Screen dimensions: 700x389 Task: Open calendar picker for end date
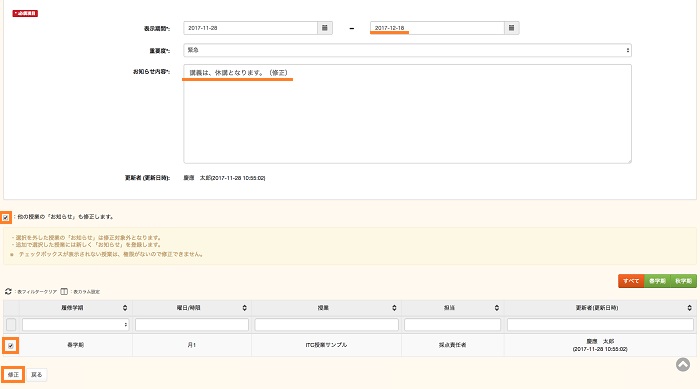point(512,28)
